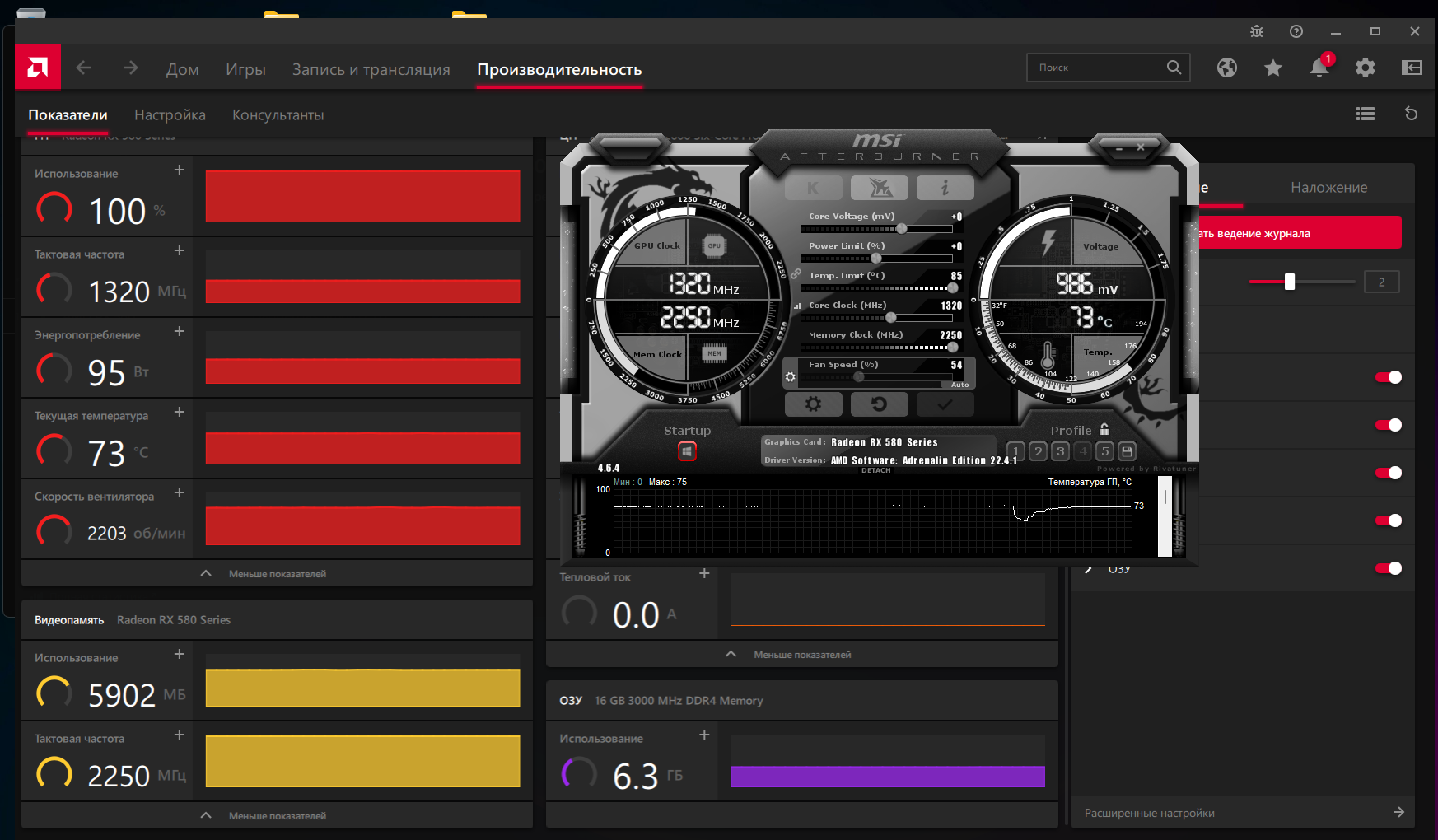Screen dimensions: 1438x840
Task: Click sampling interval slider in AMD panel
Action: pyautogui.click(x=1302, y=282)
